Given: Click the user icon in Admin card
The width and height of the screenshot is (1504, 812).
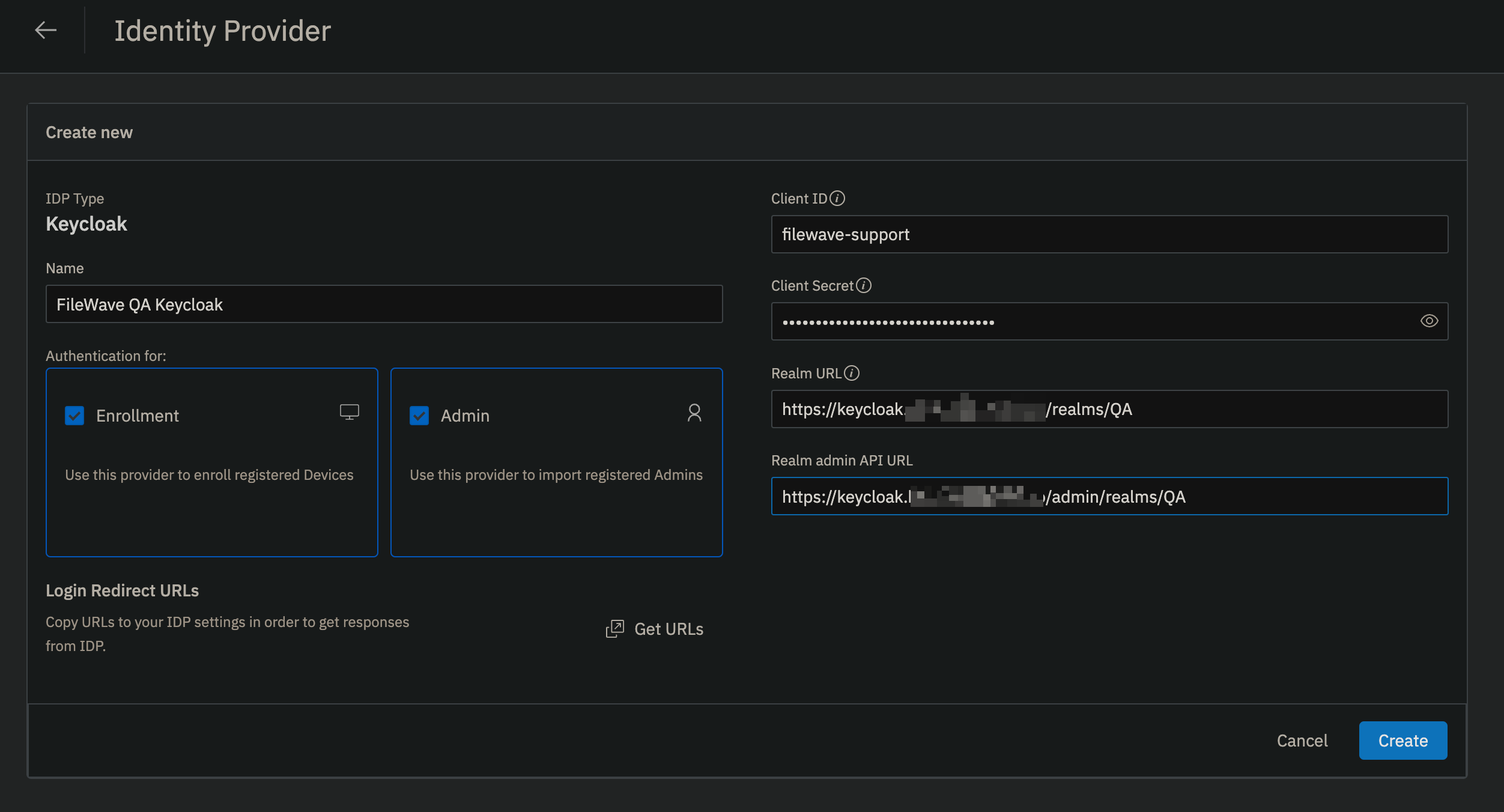Looking at the screenshot, I should click(x=694, y=413).
